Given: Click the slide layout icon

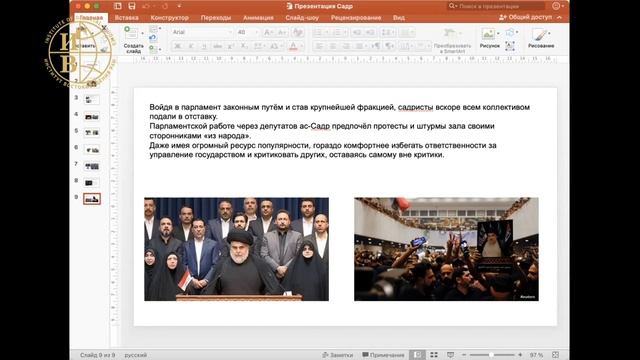Looking at the screenshot, I should click(153, 29).
